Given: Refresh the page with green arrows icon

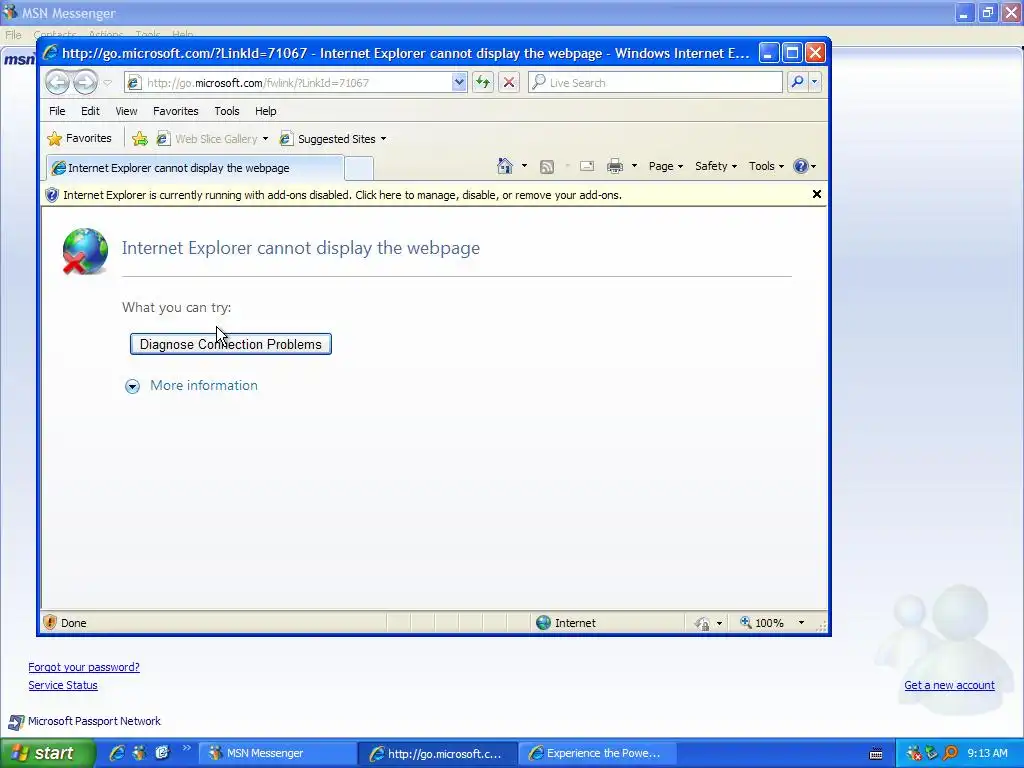Looking at the screenshot, I should point(483,82).
